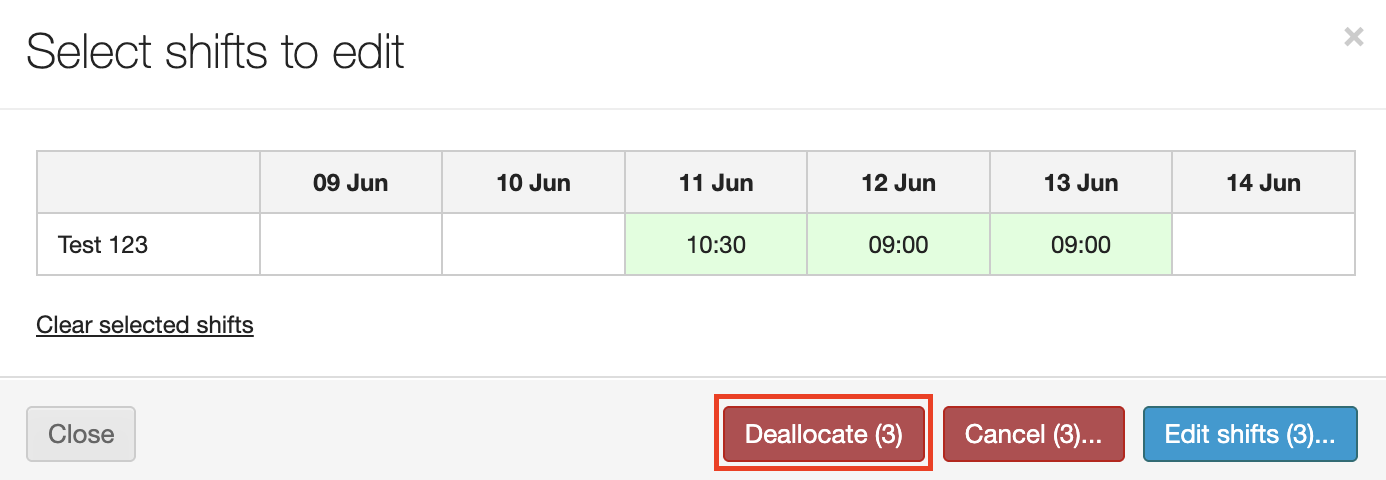The image size is (1386, 480).
Task: Click the 11 Jun column header
Action: [716, 183]
